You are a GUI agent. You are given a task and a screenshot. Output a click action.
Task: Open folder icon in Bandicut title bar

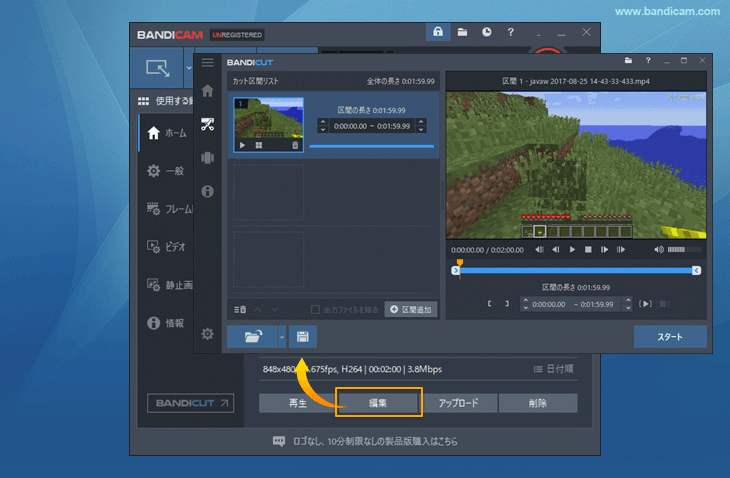(x=628, y=61)
